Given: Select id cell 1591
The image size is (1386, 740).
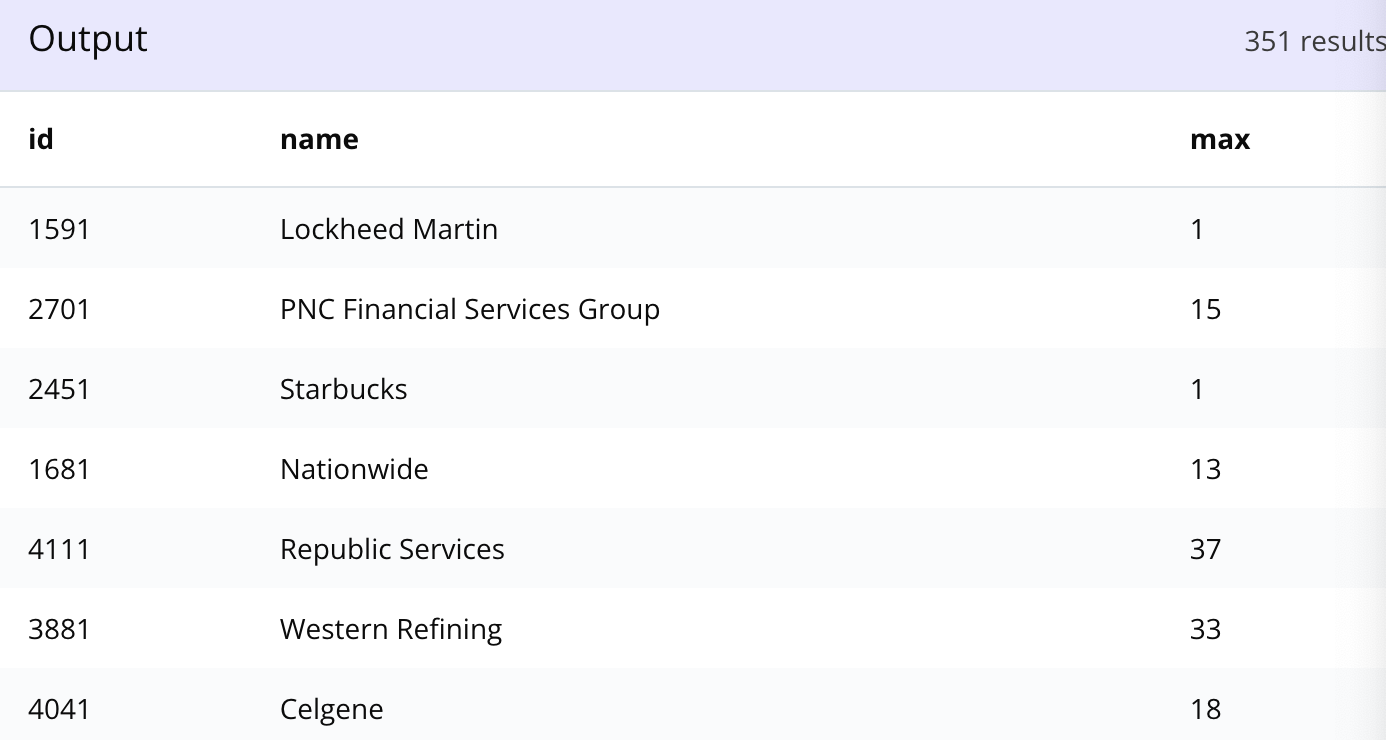Looking at the screenshot, I should tap(60, 229).
